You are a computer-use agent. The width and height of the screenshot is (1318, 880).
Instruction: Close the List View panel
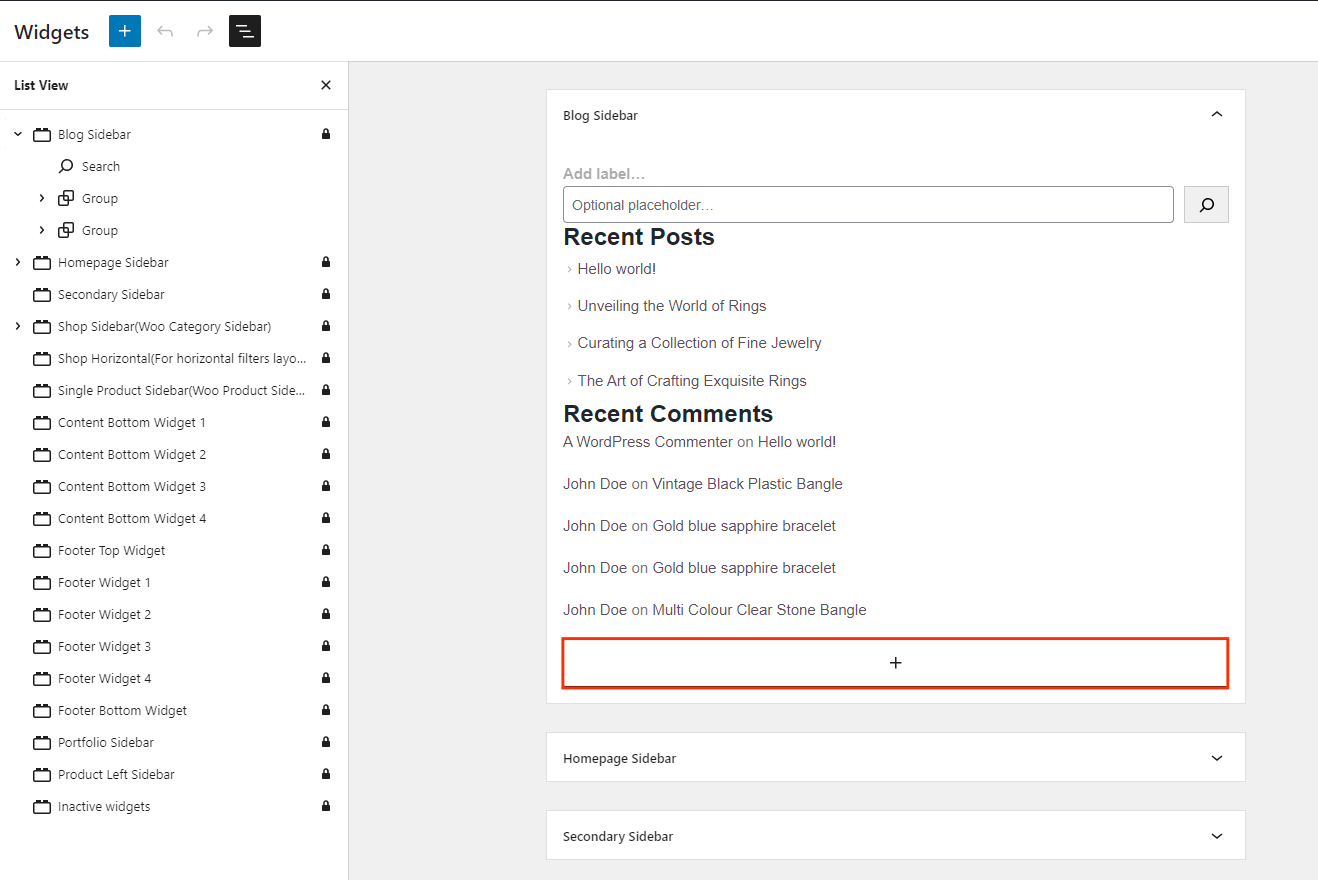(x=325, y=85)
